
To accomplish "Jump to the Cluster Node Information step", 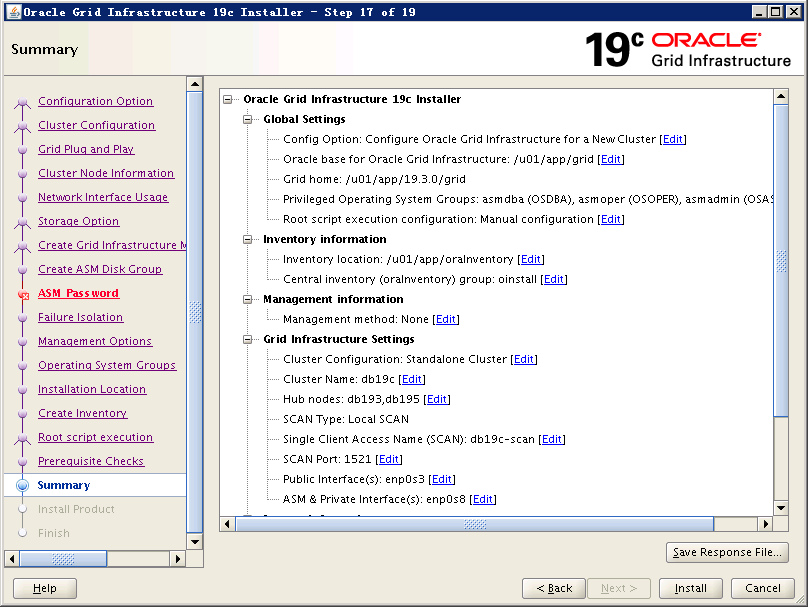I will pos(106,173).
